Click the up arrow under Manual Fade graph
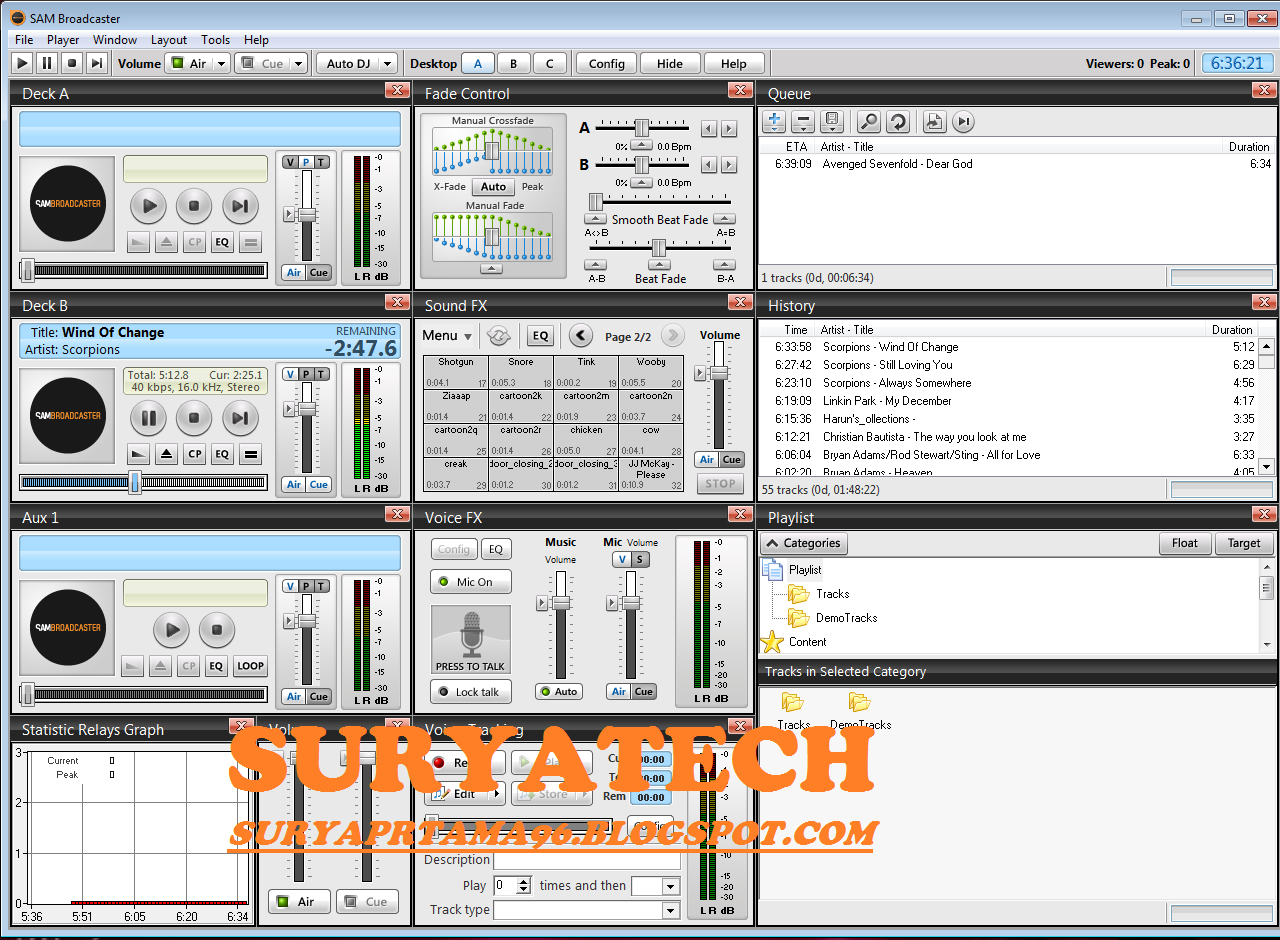 click(x=491, y=268)
